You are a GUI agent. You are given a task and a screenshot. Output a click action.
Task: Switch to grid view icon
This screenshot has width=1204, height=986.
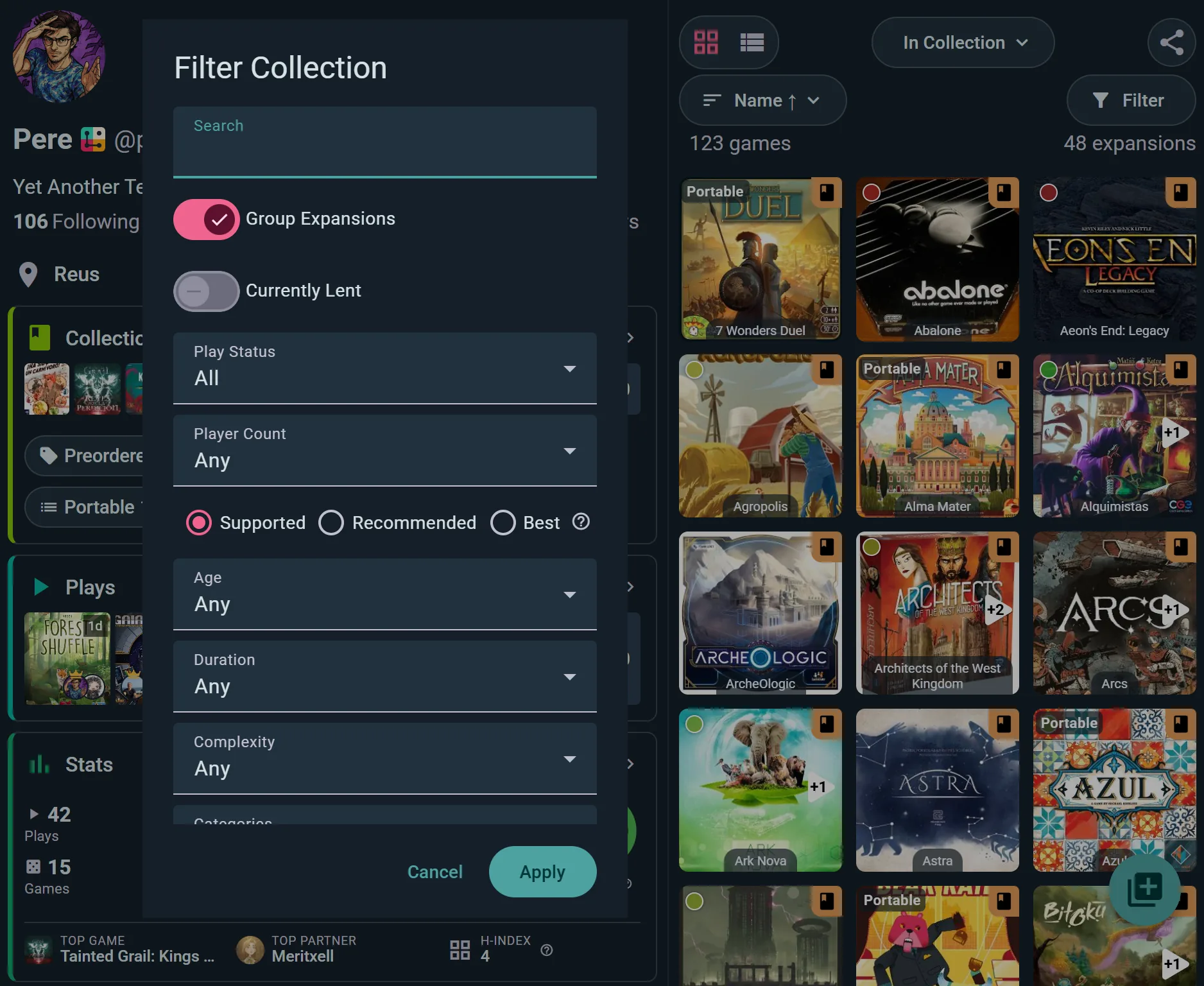[x=706, y=42]
